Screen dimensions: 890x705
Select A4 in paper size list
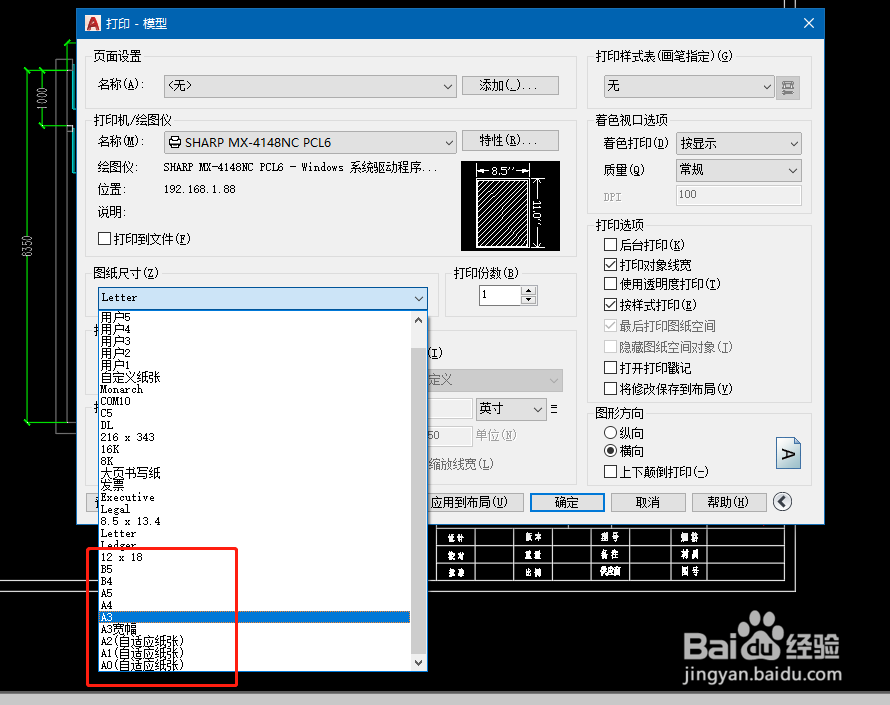click(x=255, y=605)
